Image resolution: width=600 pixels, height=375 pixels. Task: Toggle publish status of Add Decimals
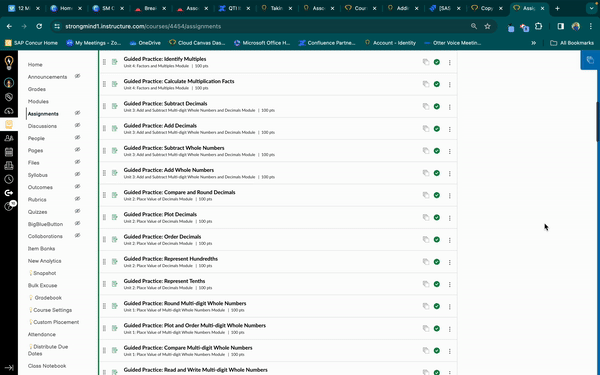pos(437,129)
